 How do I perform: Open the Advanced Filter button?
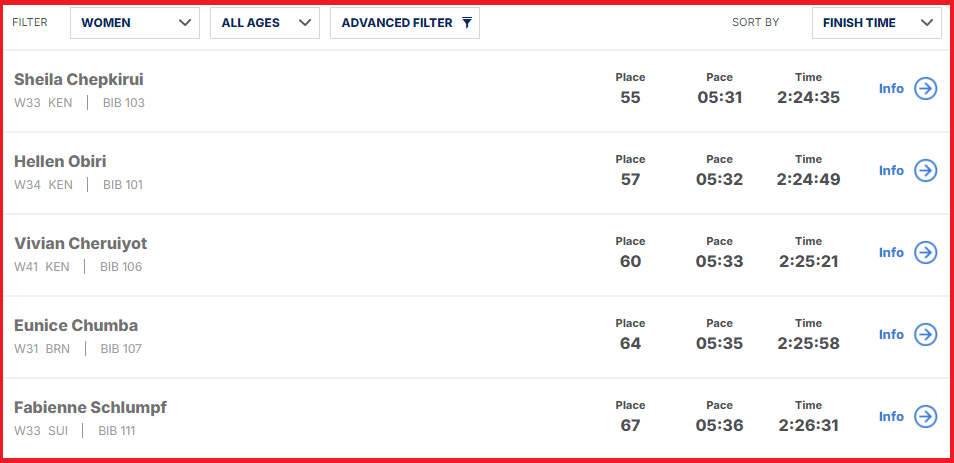tap(405, 23)
